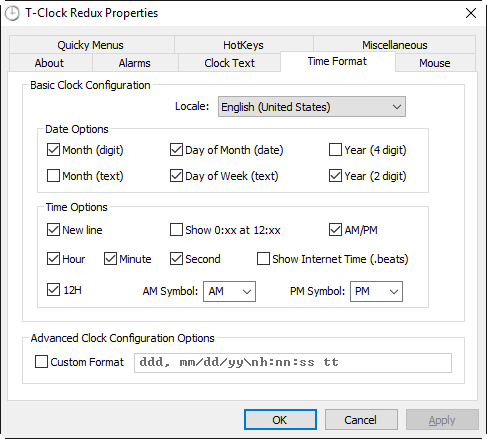
Task: Switch to the Clock Text tab
Action: point(229,63)
